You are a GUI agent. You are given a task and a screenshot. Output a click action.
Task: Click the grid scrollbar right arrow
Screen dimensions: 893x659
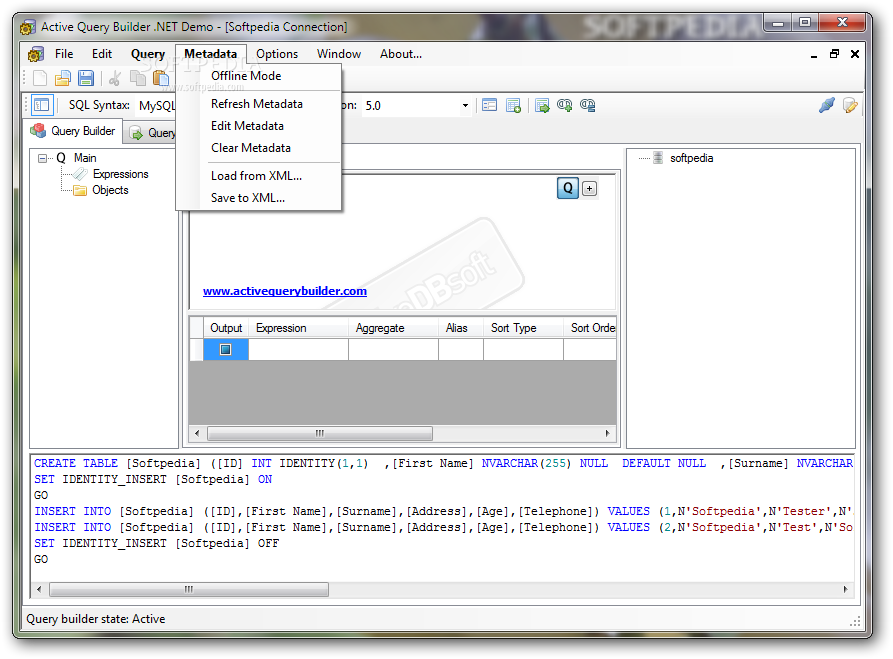click(608, 433)
